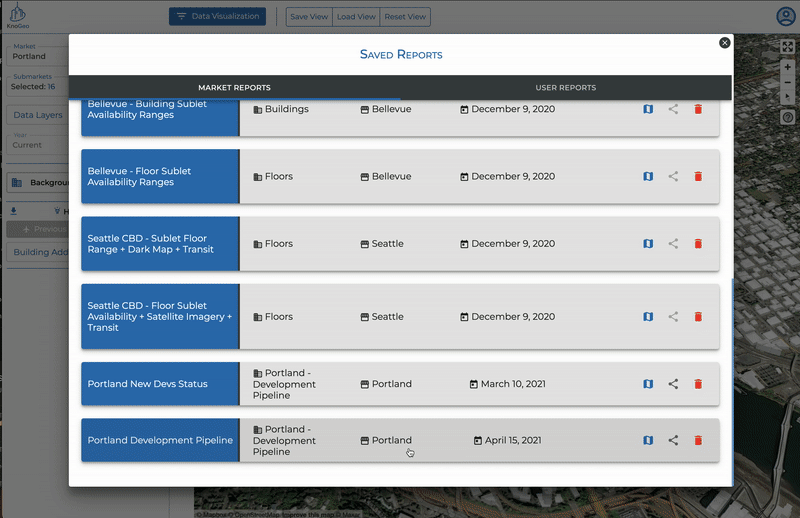Open Portland New Devs Status report title
Screen dimensions: 800x518
pos(147,384)
